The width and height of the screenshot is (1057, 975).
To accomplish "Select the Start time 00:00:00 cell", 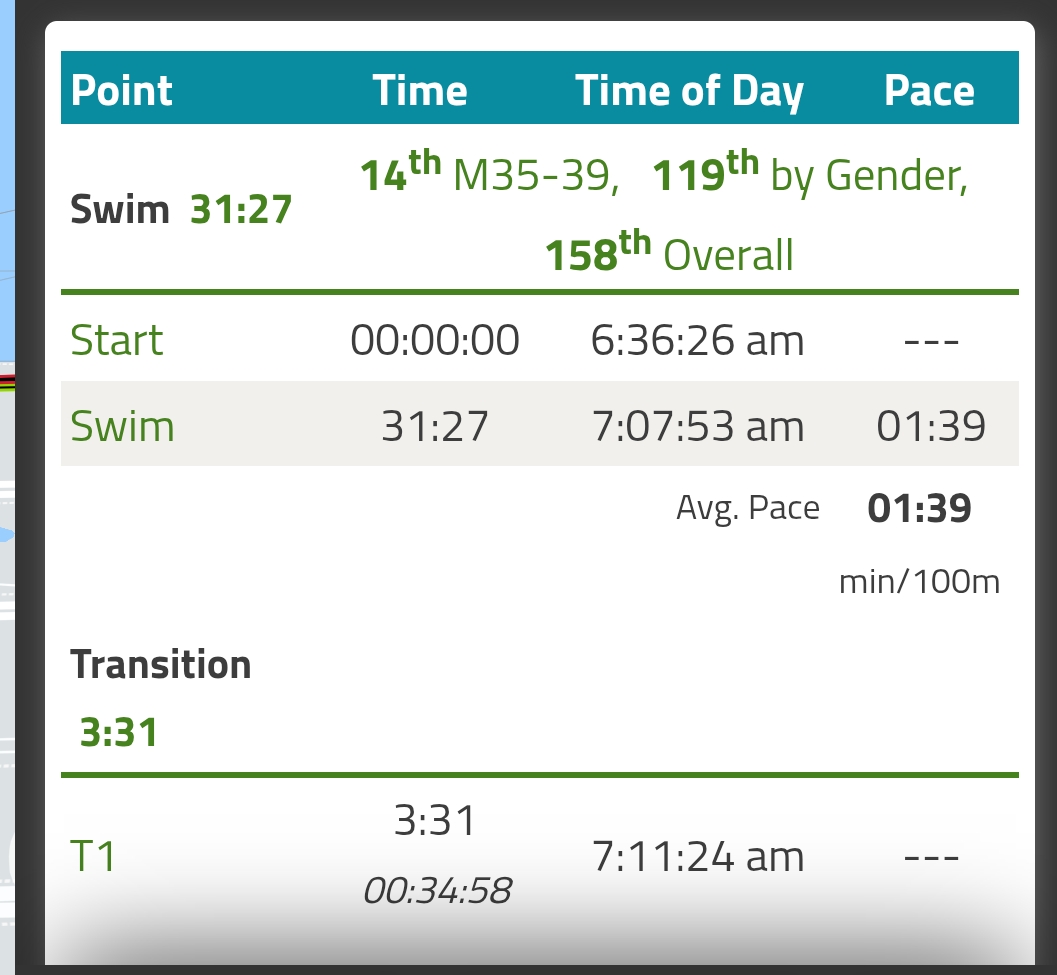I will pos(435,340).
